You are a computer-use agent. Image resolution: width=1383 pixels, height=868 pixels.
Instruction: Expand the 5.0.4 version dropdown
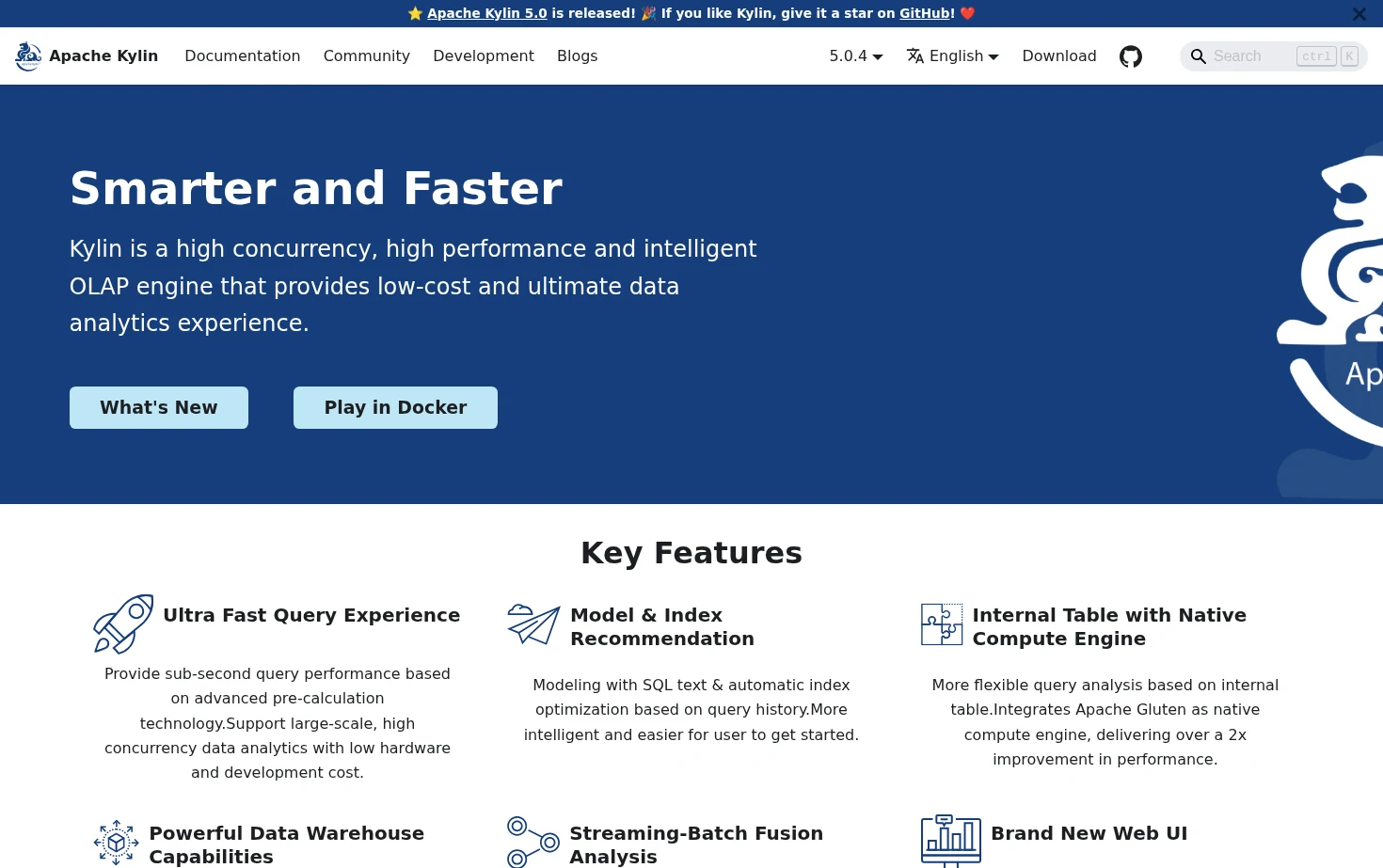click(856, 56)
